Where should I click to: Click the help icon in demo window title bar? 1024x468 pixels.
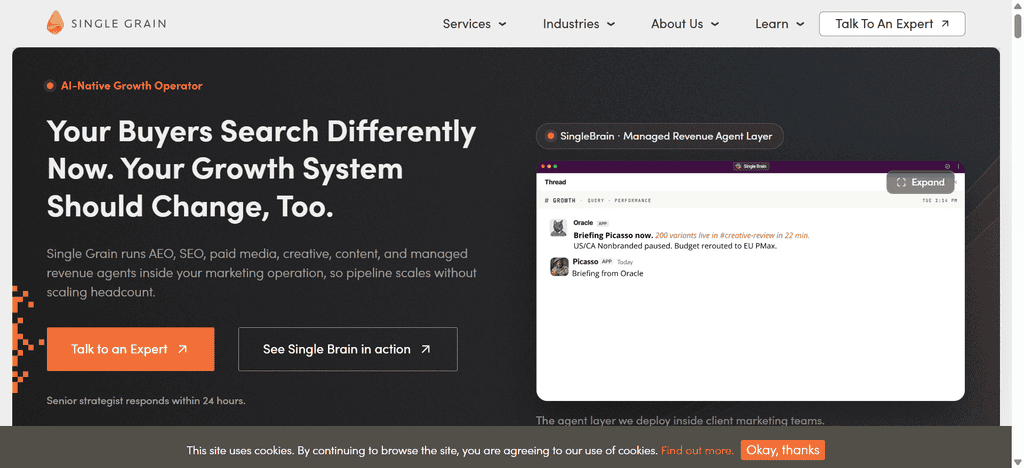click(948, 166)
